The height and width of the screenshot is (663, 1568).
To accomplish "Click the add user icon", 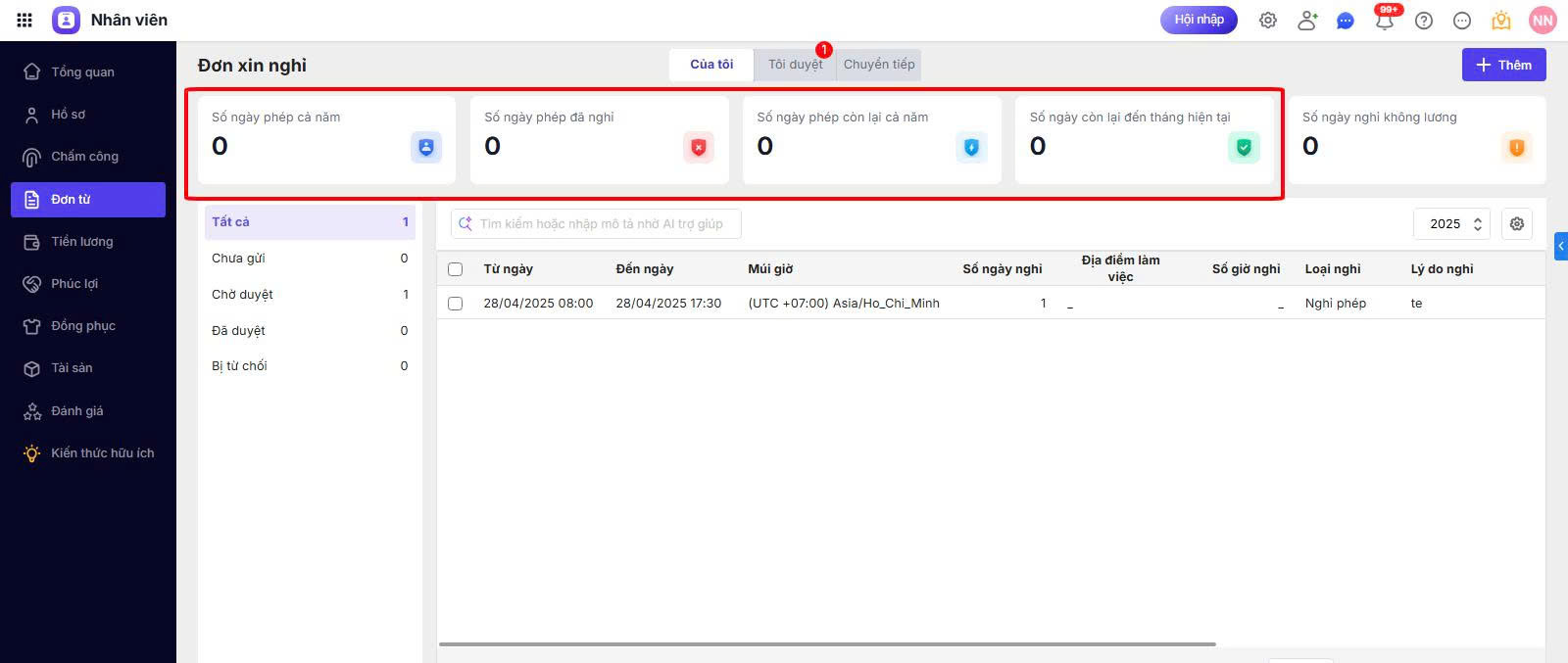I will click(x=1307, y=21).
